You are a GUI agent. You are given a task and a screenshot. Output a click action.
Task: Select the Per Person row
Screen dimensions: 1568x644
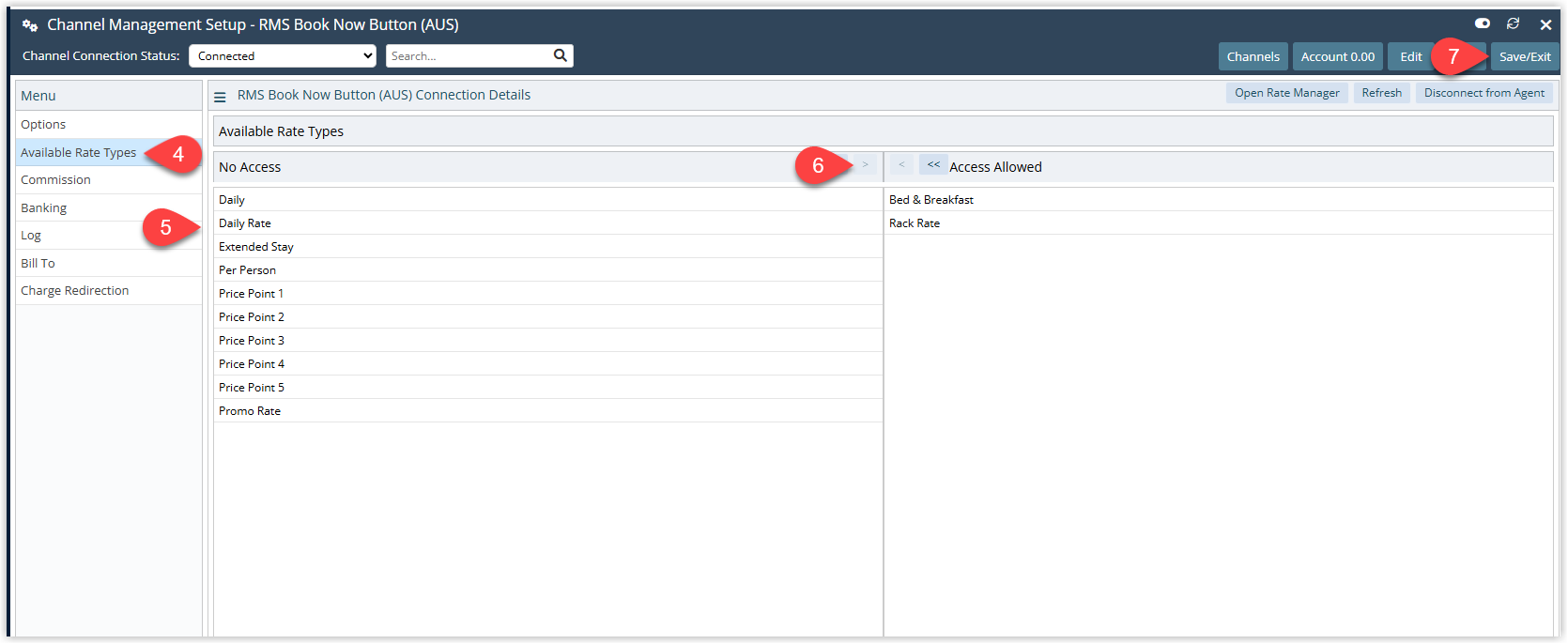(548, 269)
